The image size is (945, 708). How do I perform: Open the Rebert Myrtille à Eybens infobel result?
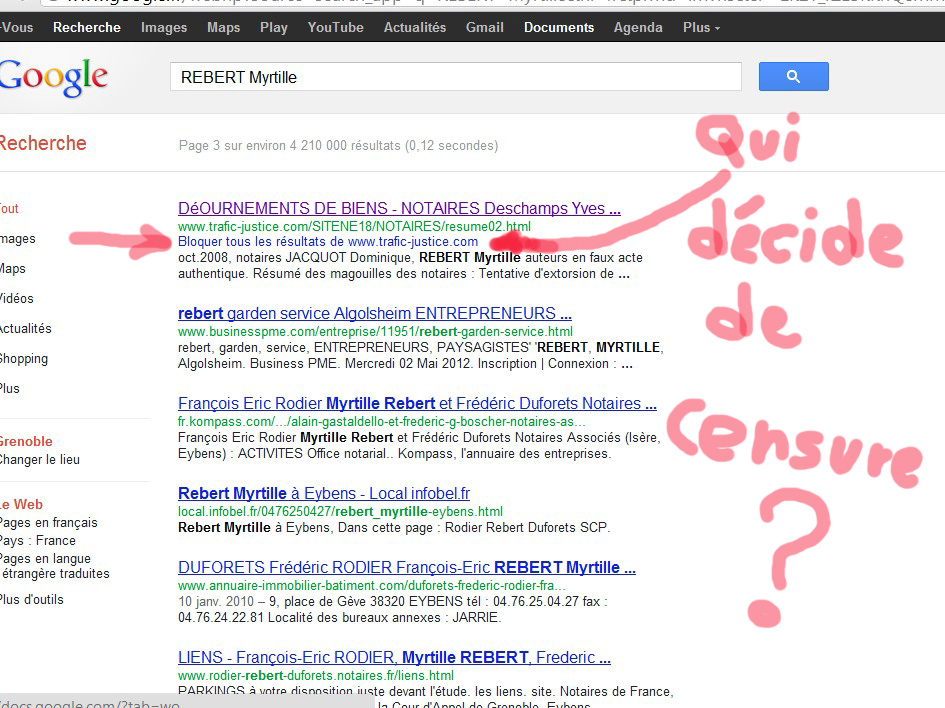pyautogui.click(x=323, y=493)
